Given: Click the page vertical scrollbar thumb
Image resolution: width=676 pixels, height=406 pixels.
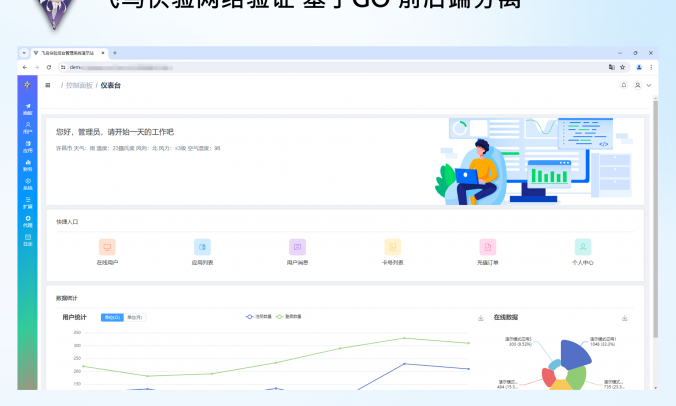Looking at the screenshot, I should 655,219.
